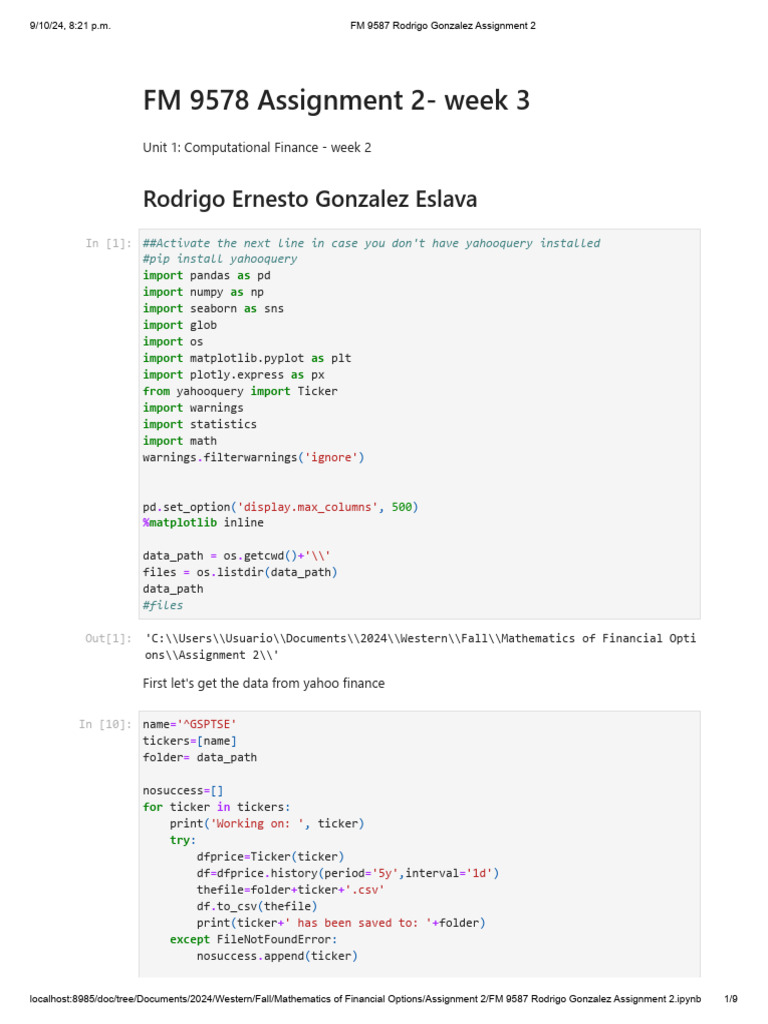Viewport: 768px width, 1024px height.
Task: Click the pd.set_option display.max_columns line
Action: (x=280, y=507)
